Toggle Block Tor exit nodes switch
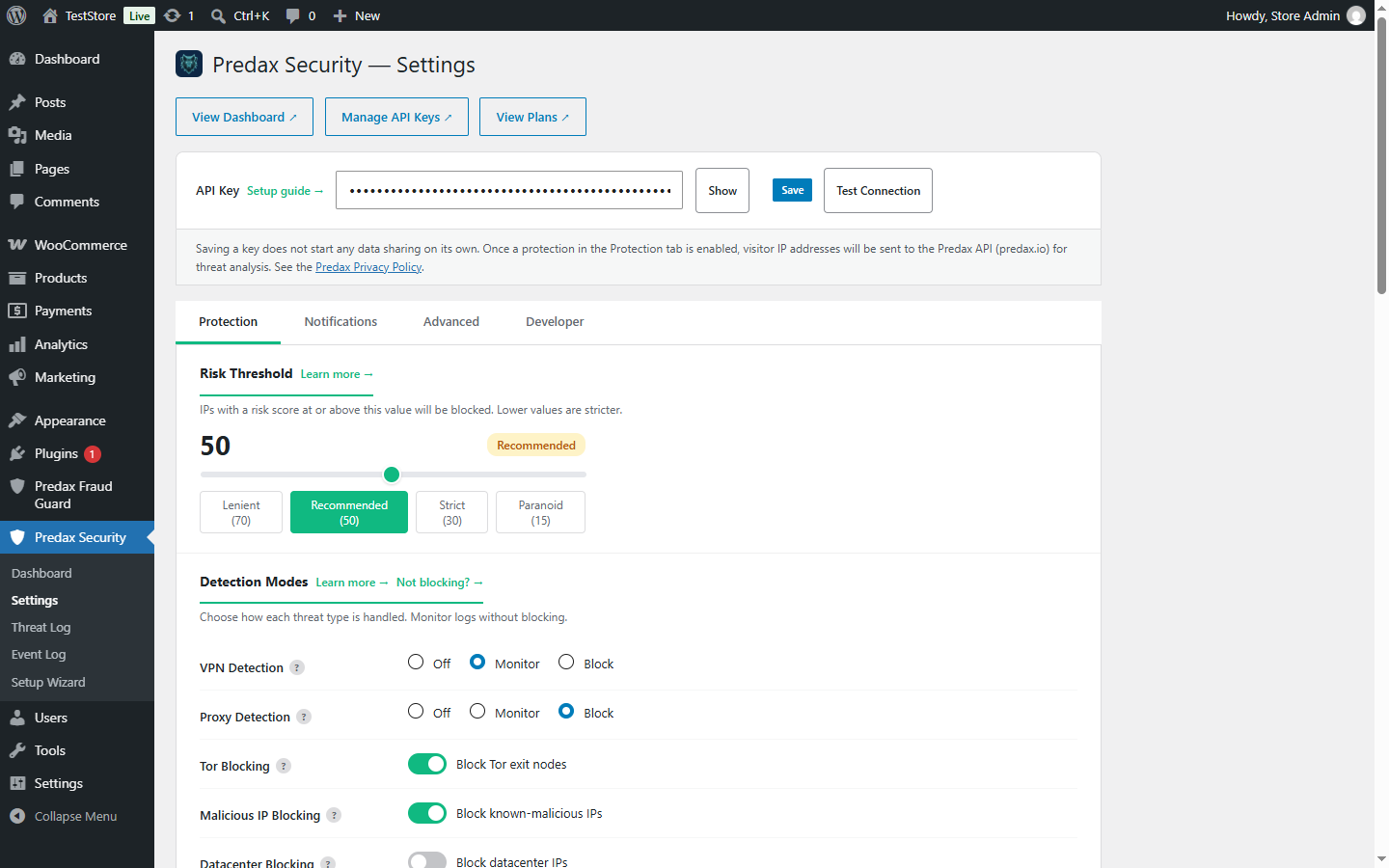Screen dimensions: 1389x868 click(427, 764)
